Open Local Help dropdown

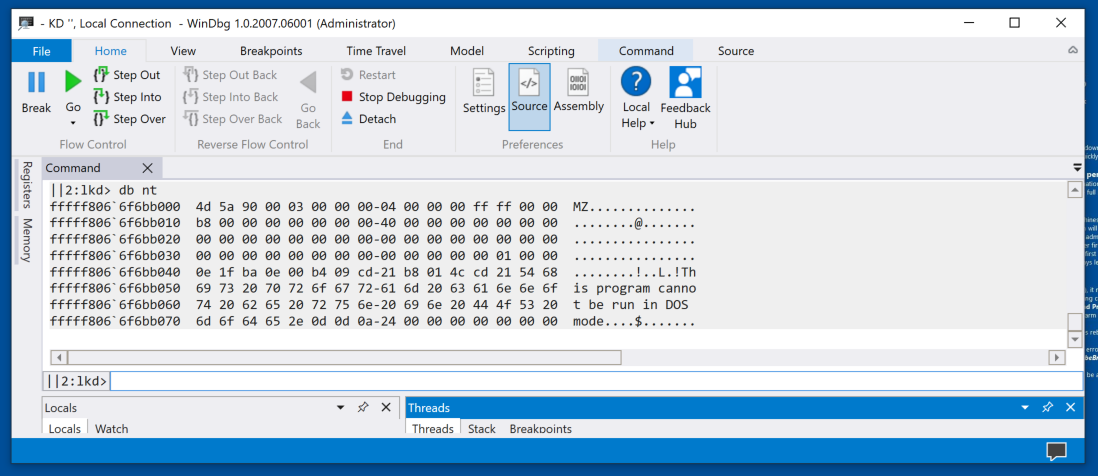636,98
